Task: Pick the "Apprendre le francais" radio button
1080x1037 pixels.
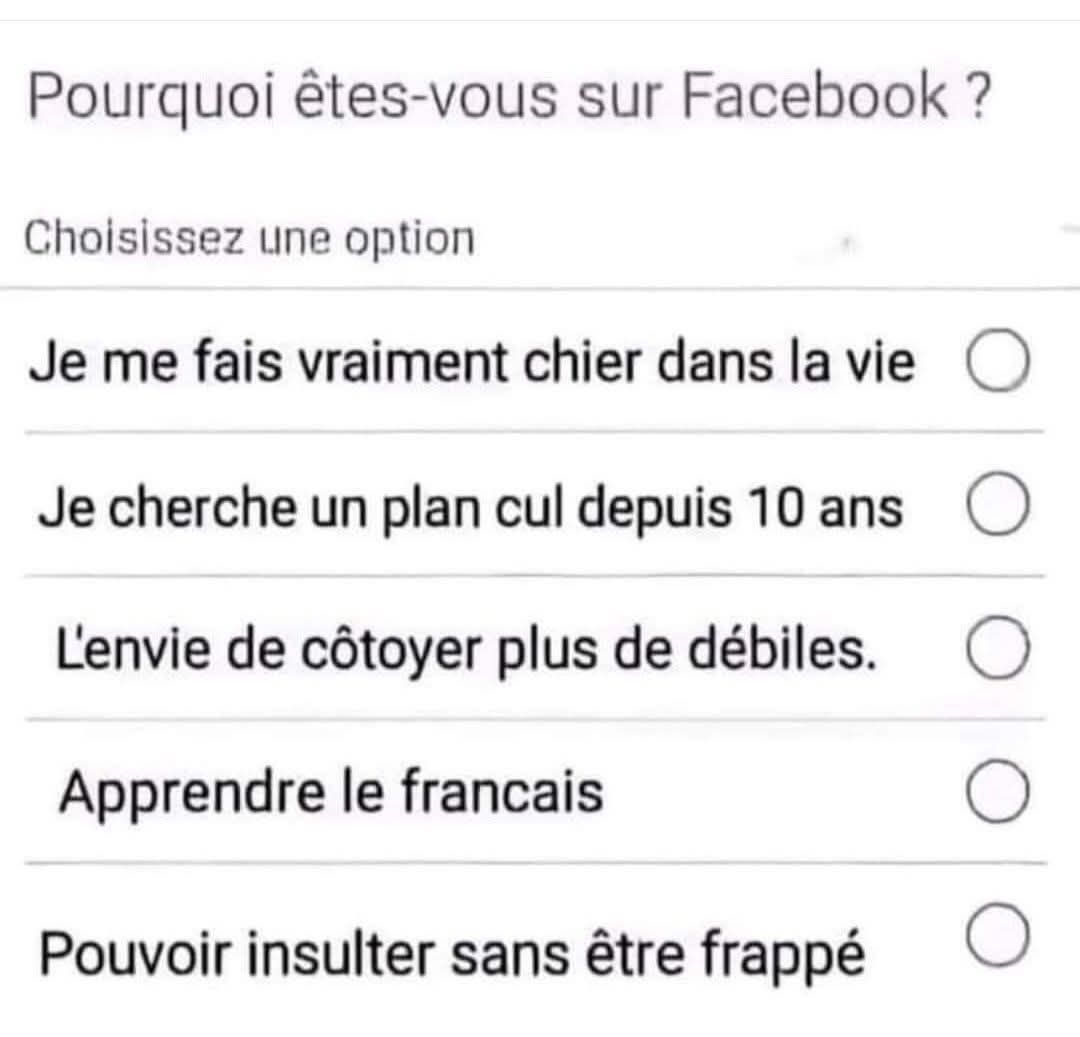Action: [997, 793]
